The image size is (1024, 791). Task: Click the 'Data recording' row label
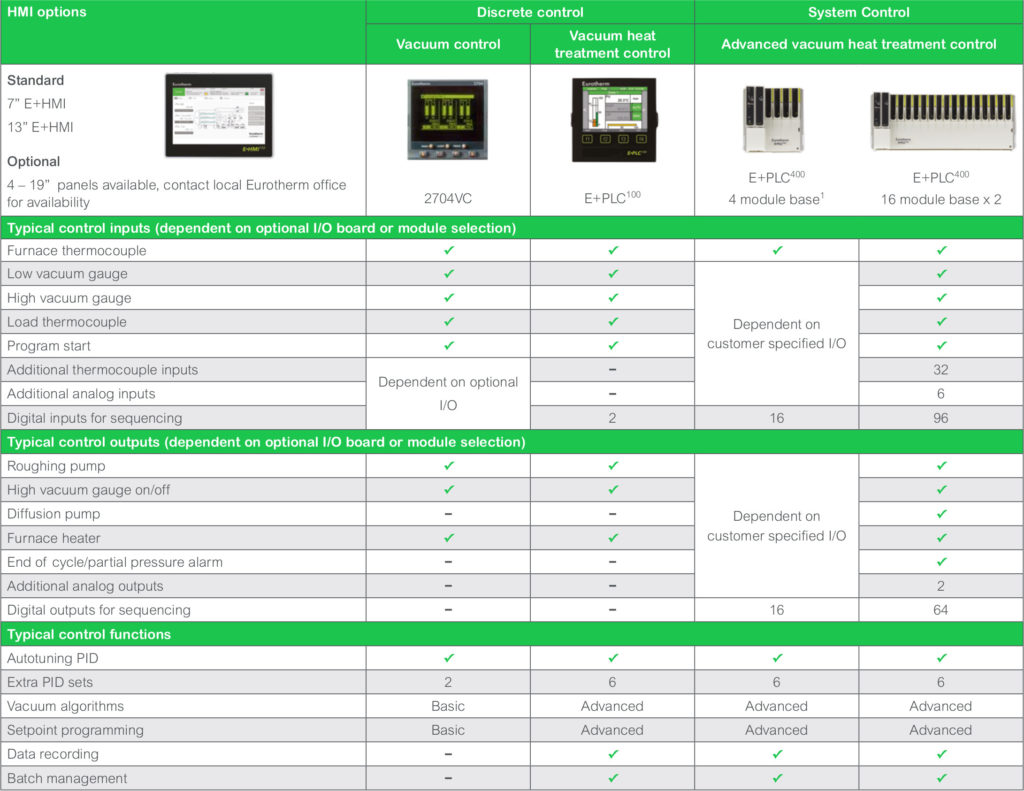(53, 754)
